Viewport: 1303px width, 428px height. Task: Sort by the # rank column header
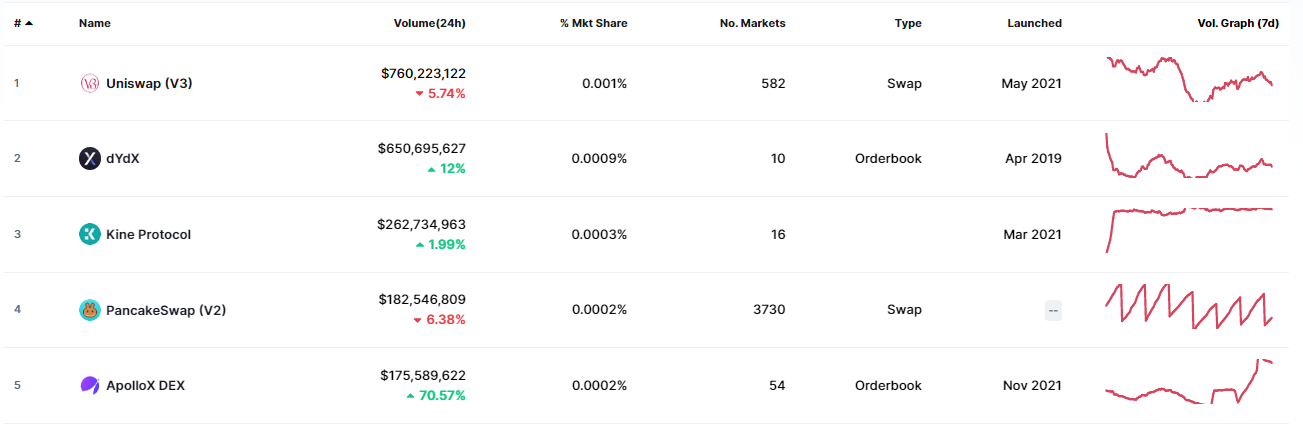point(23,23)
